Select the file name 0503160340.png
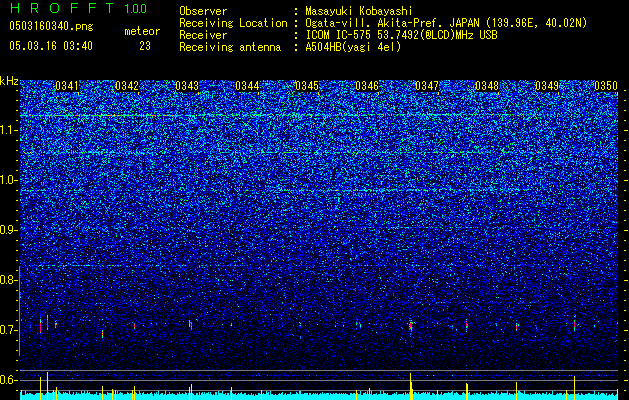Image resolution: width=629 pixels, height=400 pixels. (x=51, y=26)
